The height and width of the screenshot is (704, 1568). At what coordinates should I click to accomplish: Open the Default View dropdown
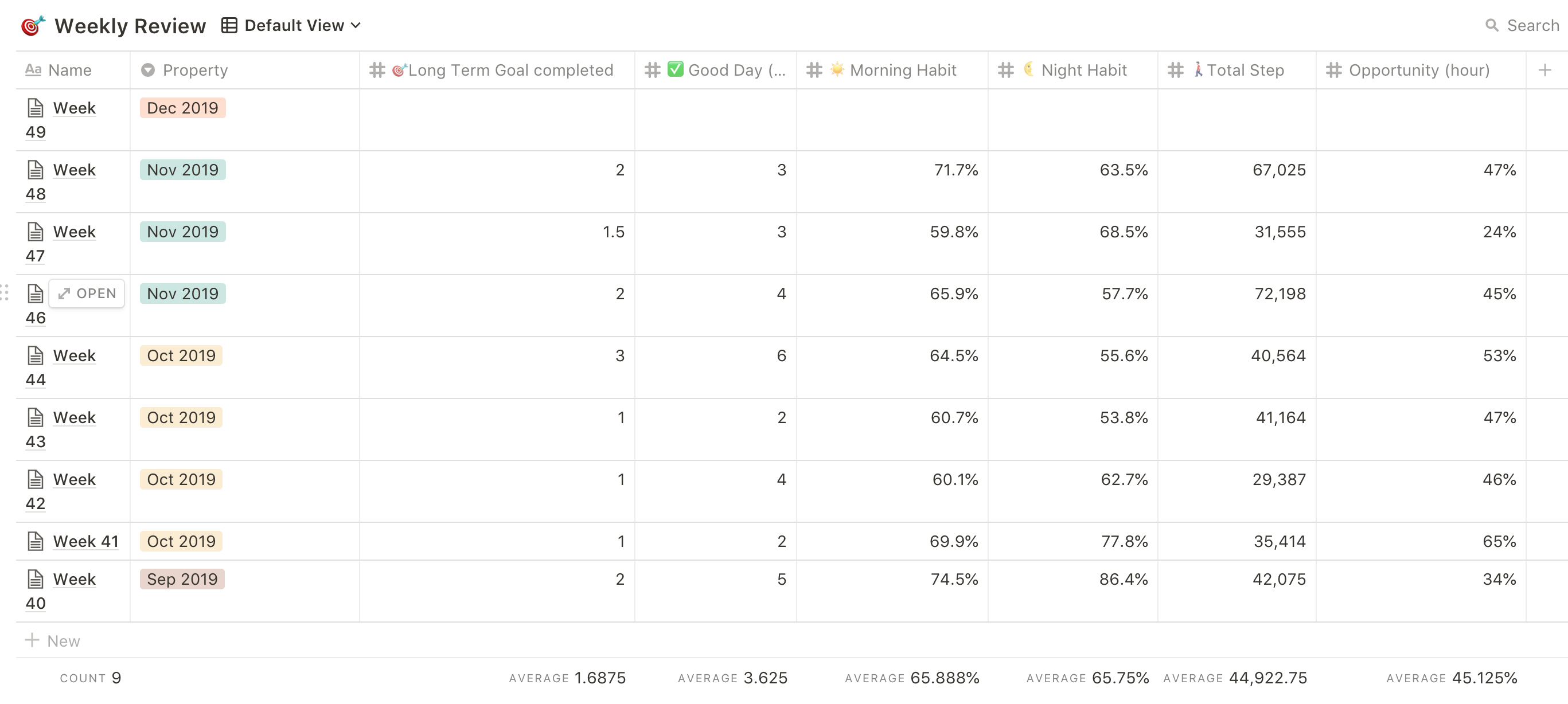[x=302, y=26]
